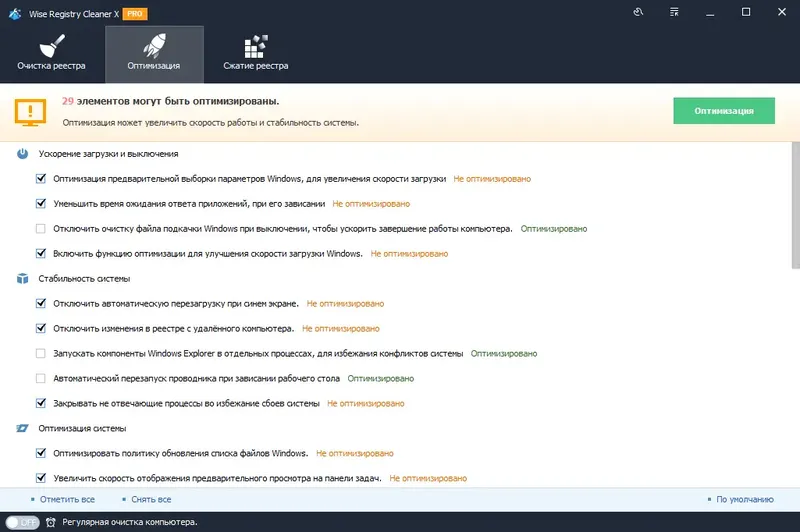Check Отключить очистку файла подкачки Windows
Viewport: 800px width, 532px height.
click(x=41, y=229)
